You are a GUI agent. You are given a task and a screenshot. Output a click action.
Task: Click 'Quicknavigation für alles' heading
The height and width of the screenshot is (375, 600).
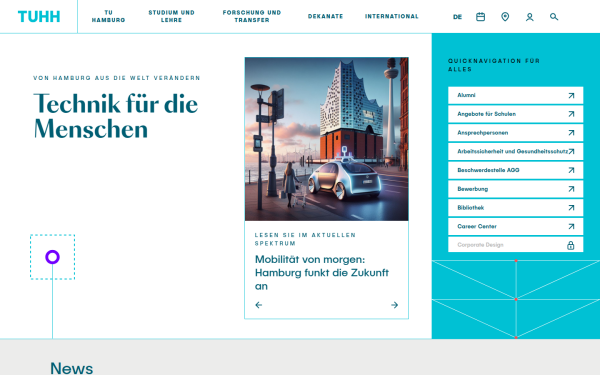coord(494,65)
